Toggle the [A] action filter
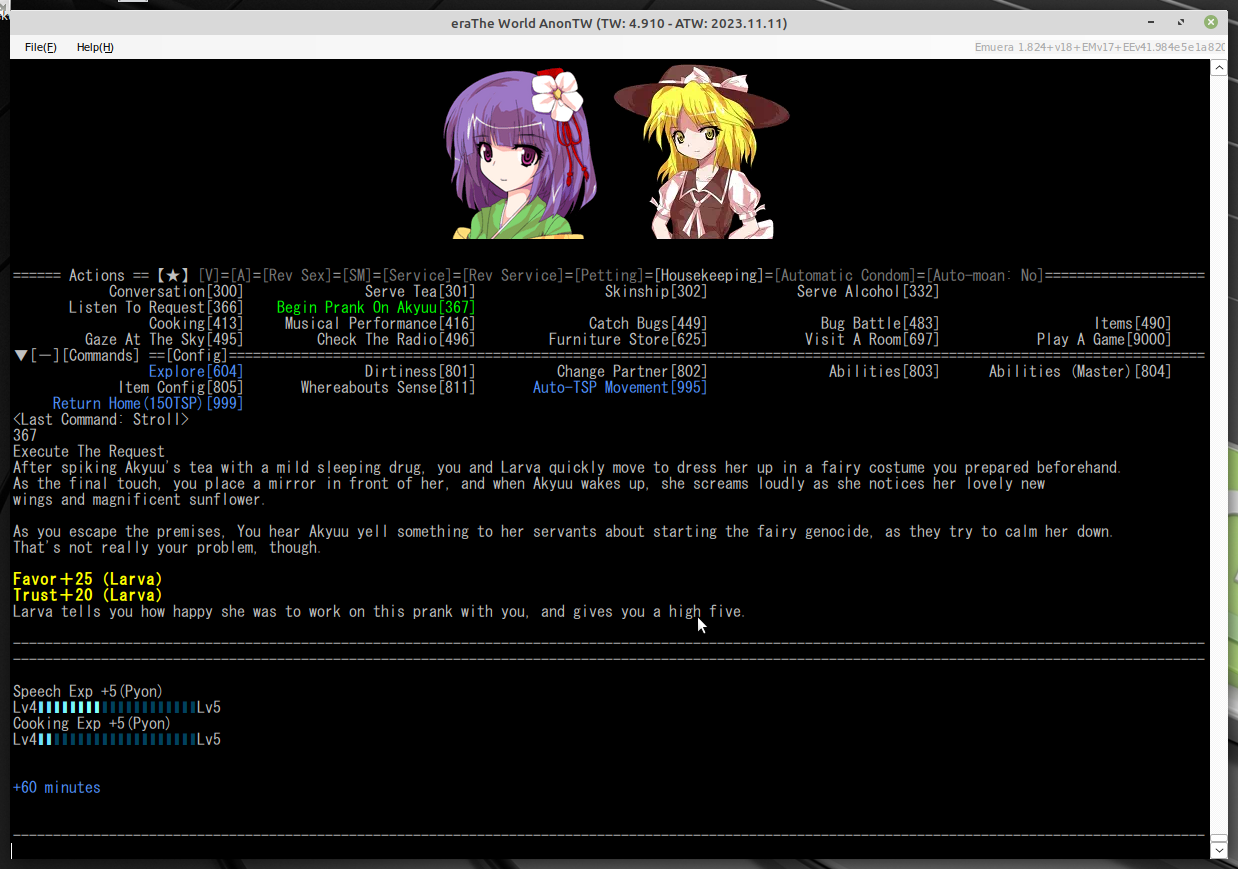Viewport: 1238px width, 869px height. tap(241, 276)
